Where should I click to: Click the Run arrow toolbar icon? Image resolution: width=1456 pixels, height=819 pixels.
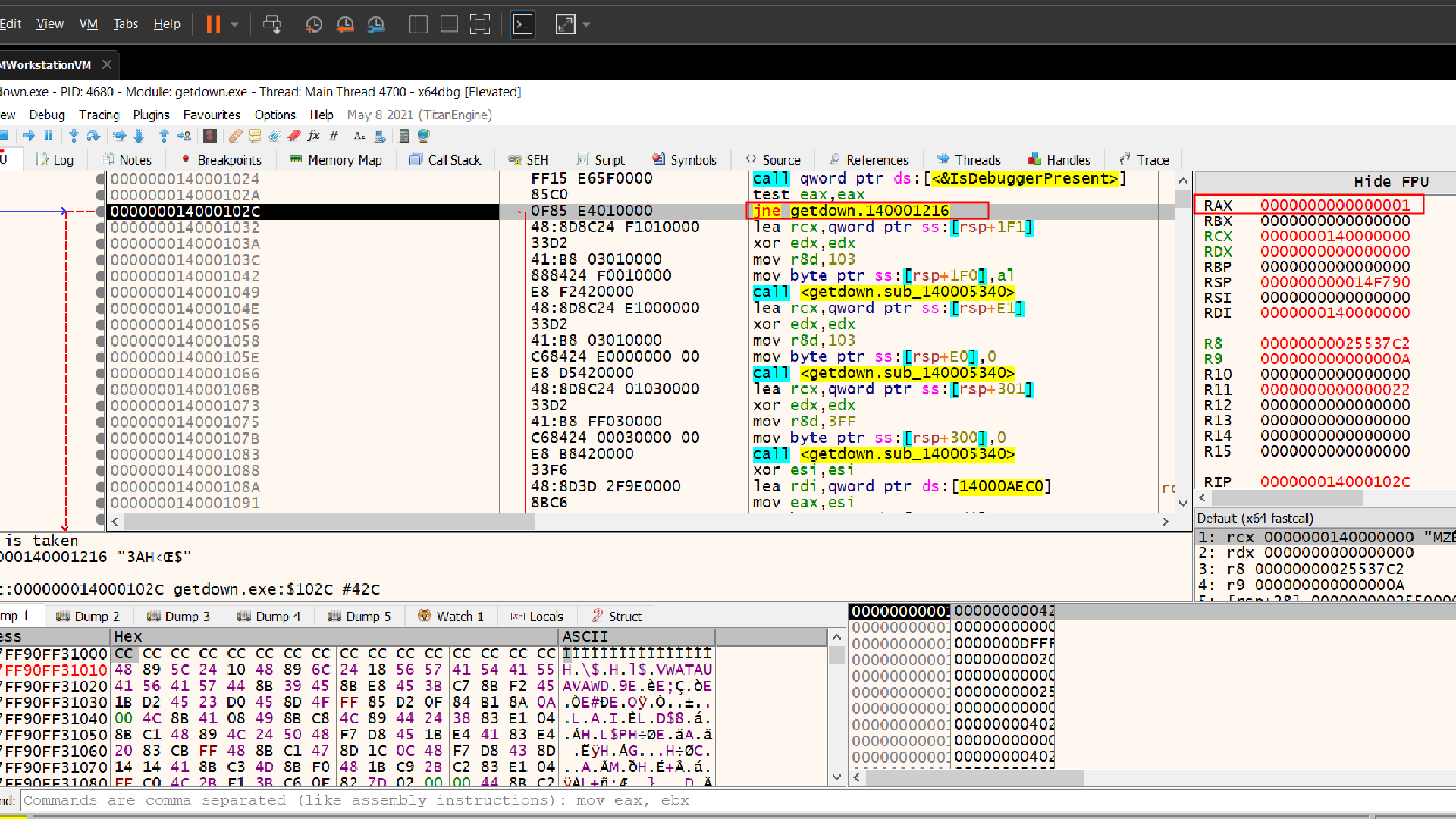[x=29, y=136]
